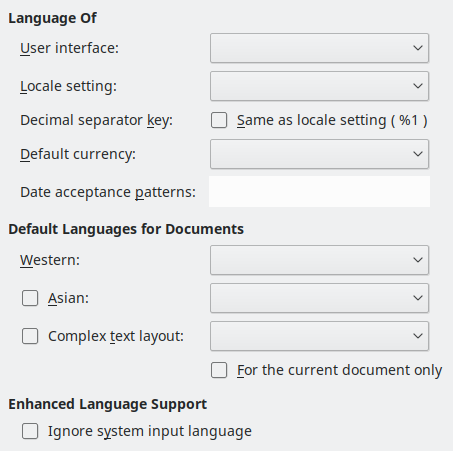Image resolution: width=453 pixels, height=451 pixels.
Task: Open the Western language dropdown
Action: [x=319, y=260]
